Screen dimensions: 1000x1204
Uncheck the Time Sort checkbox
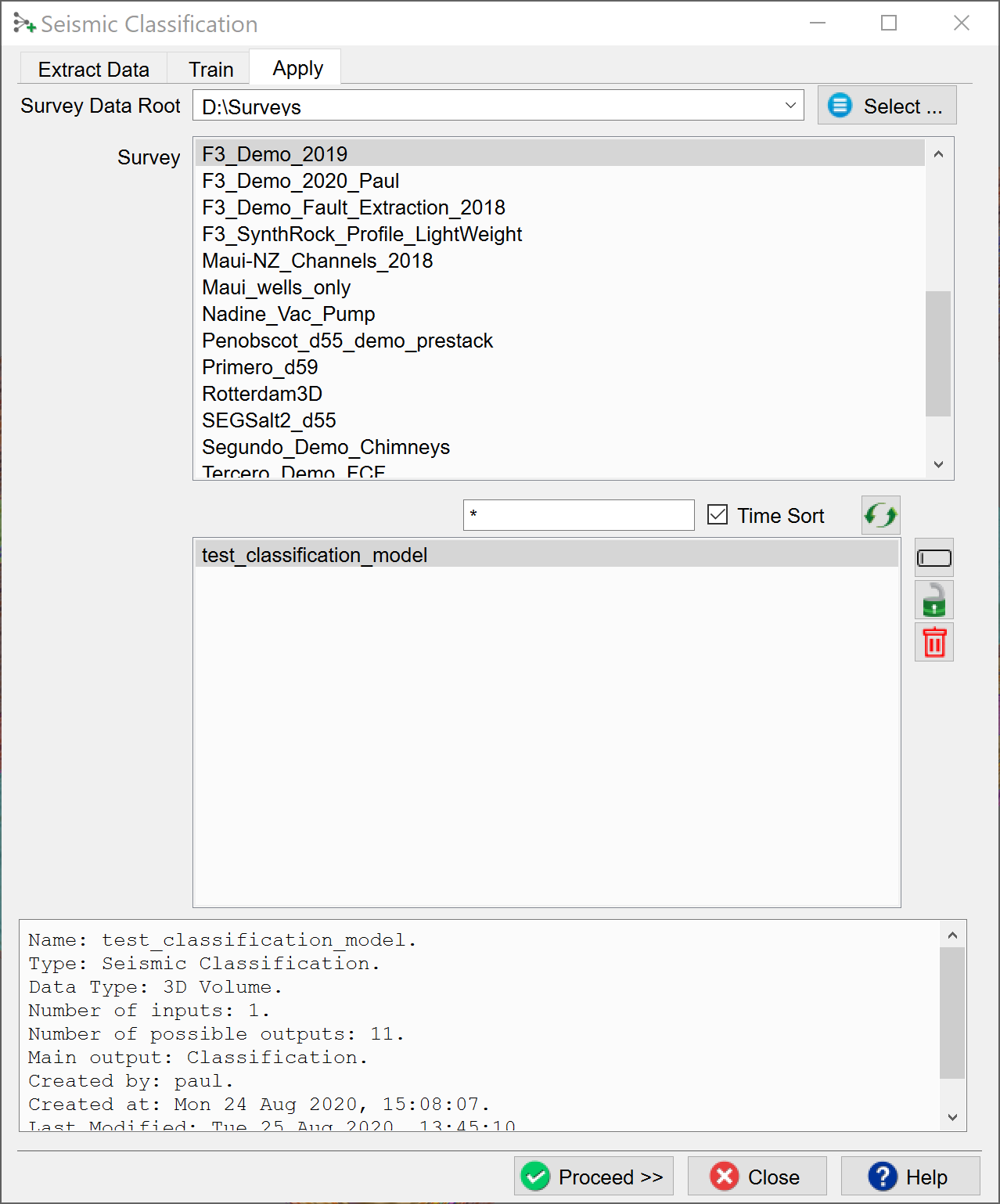718,515
